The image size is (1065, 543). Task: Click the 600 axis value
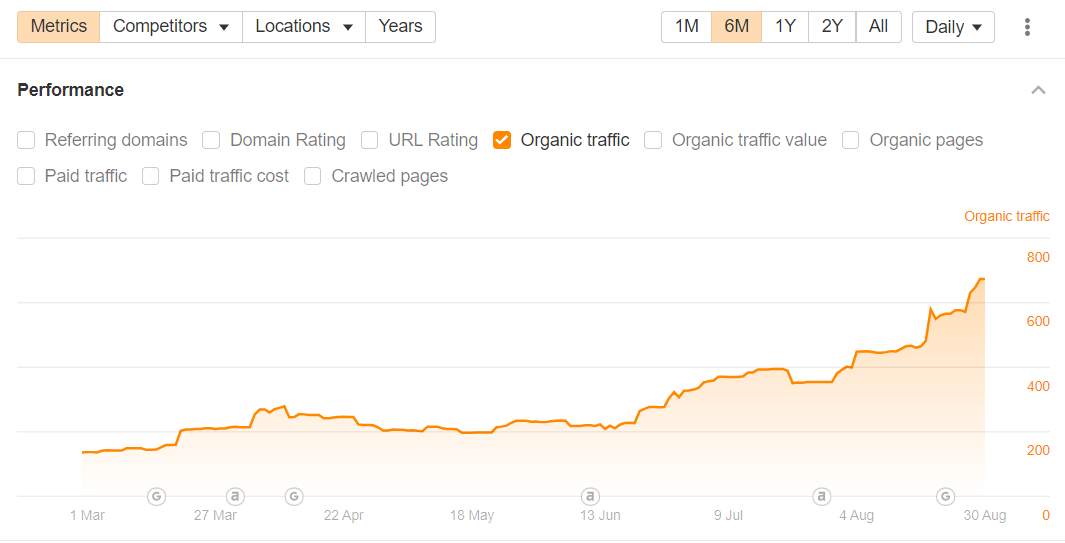1038,321
